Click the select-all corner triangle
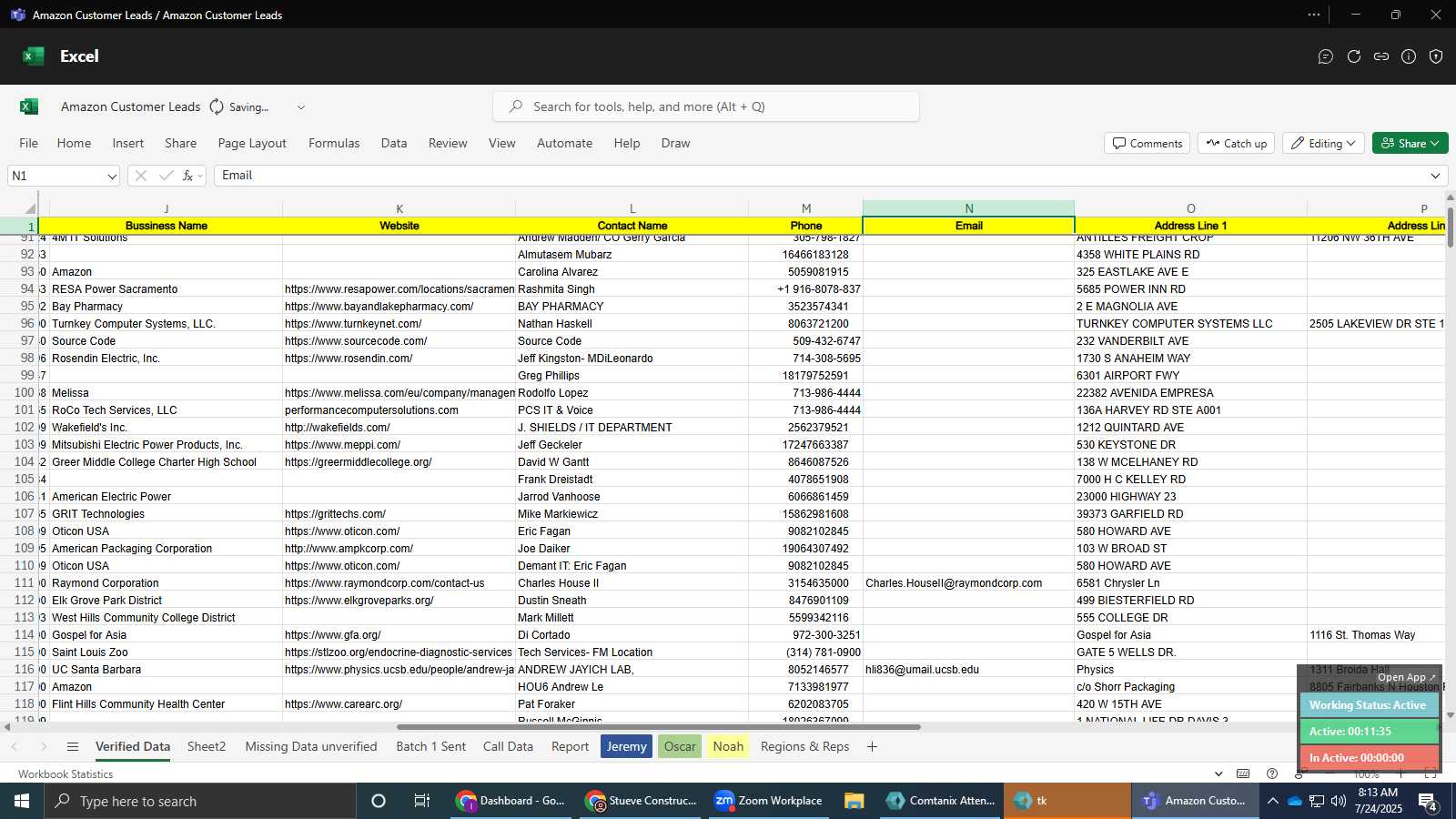This screenshot has width=1456, height=819. (x=30, y=208)
